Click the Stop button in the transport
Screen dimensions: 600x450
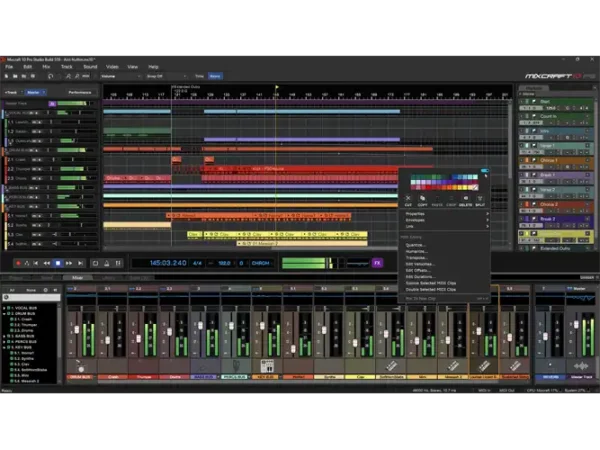[x=58, y=263]
